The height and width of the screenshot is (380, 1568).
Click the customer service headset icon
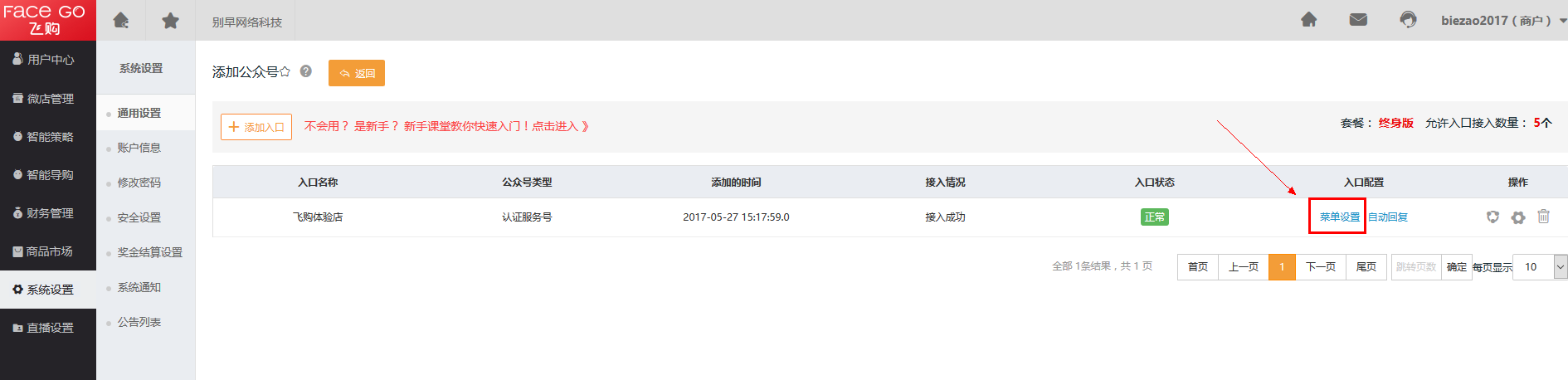1408,19
